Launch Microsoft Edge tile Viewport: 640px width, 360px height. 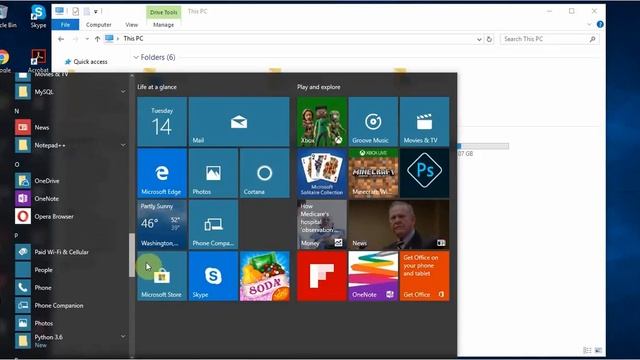[x=162, y=173]
